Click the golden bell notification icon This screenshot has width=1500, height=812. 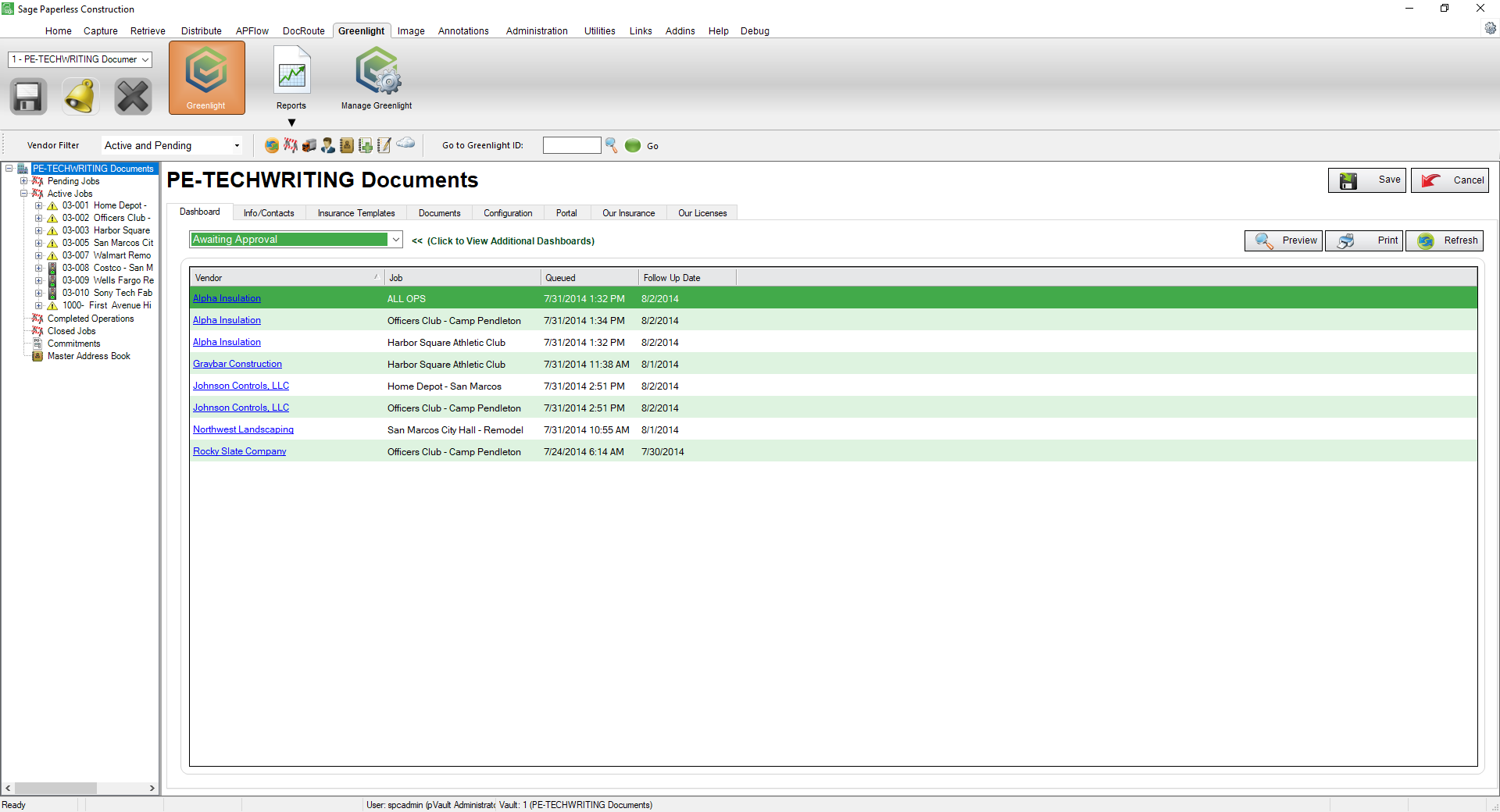(80, 97)
